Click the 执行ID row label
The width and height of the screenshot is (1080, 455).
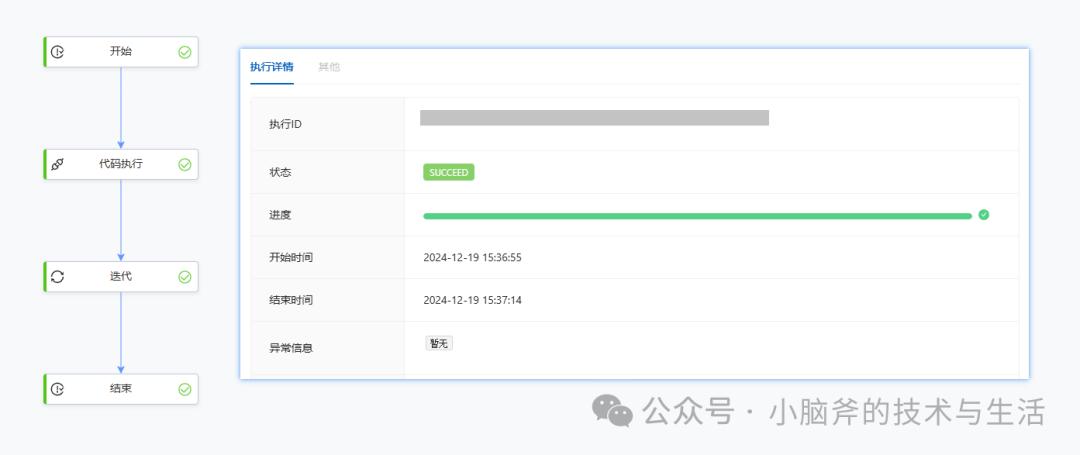coord(285,125)
